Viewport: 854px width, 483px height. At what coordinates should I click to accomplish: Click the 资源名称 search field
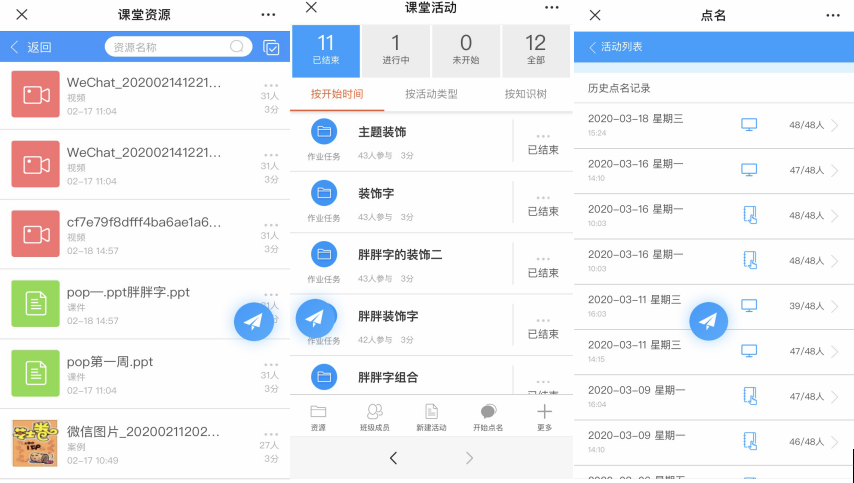[170, 47]
